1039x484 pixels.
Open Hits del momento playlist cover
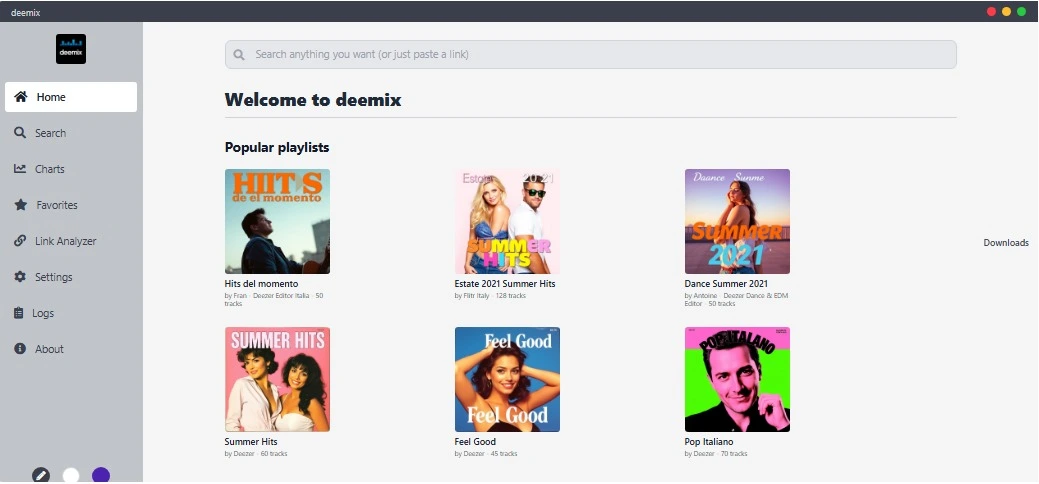point(277,221)
